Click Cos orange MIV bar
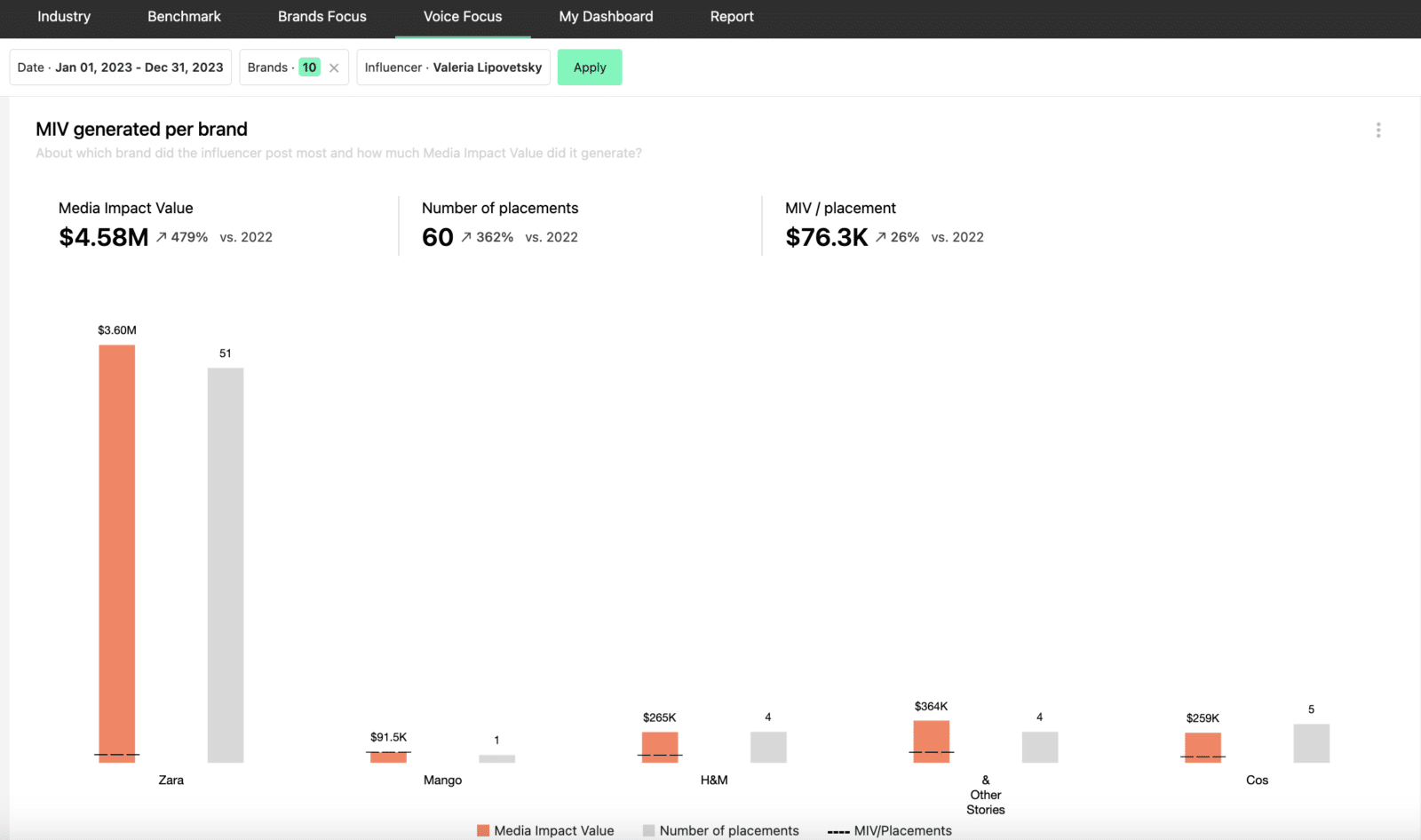 click(1203, 748)
